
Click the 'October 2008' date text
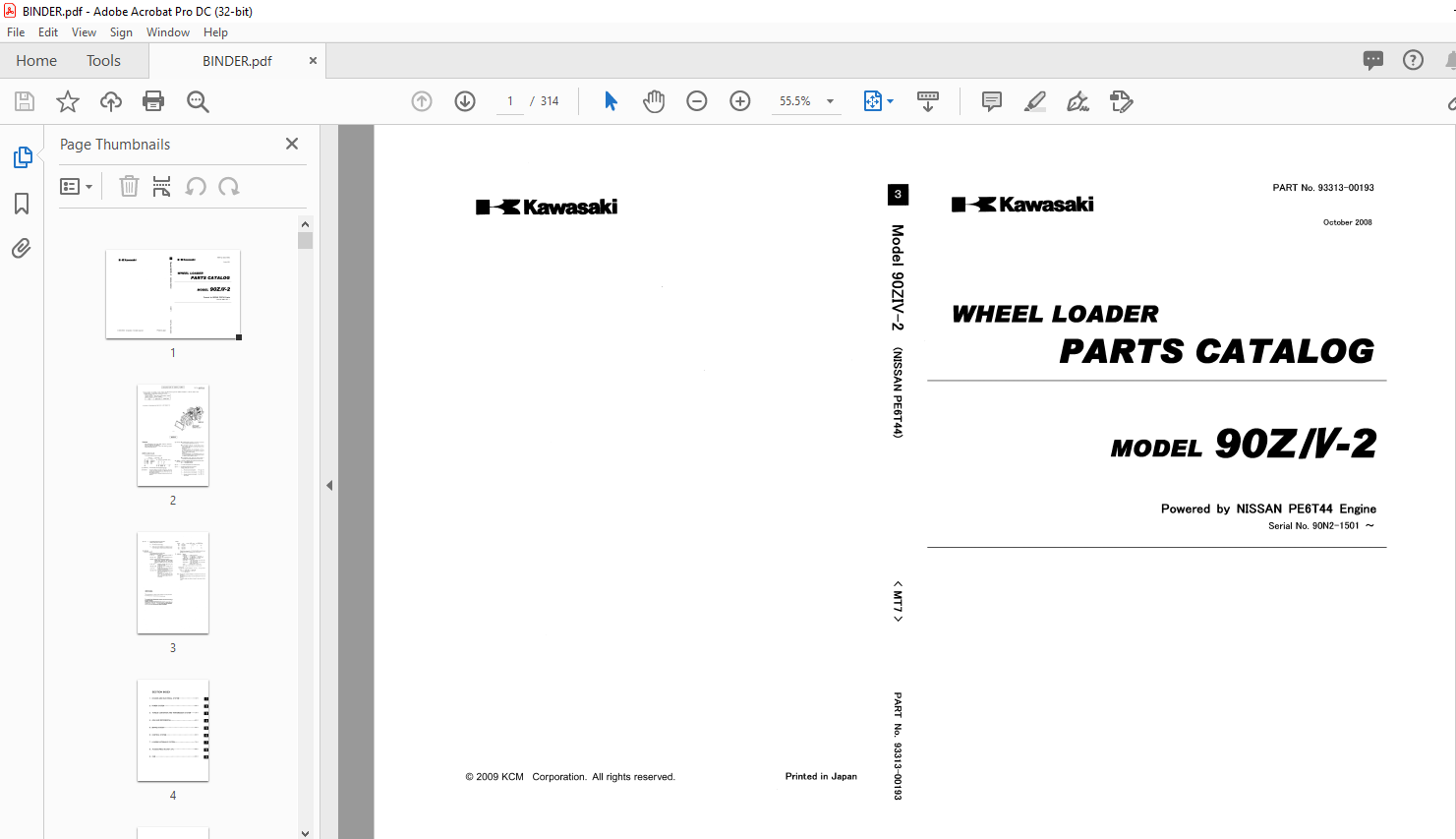point(1348,222)
